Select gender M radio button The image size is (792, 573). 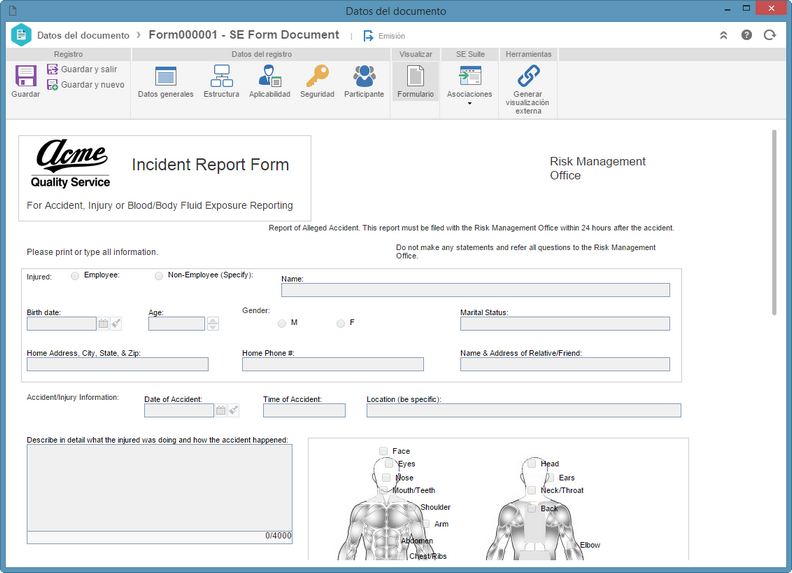click(282, 323)
